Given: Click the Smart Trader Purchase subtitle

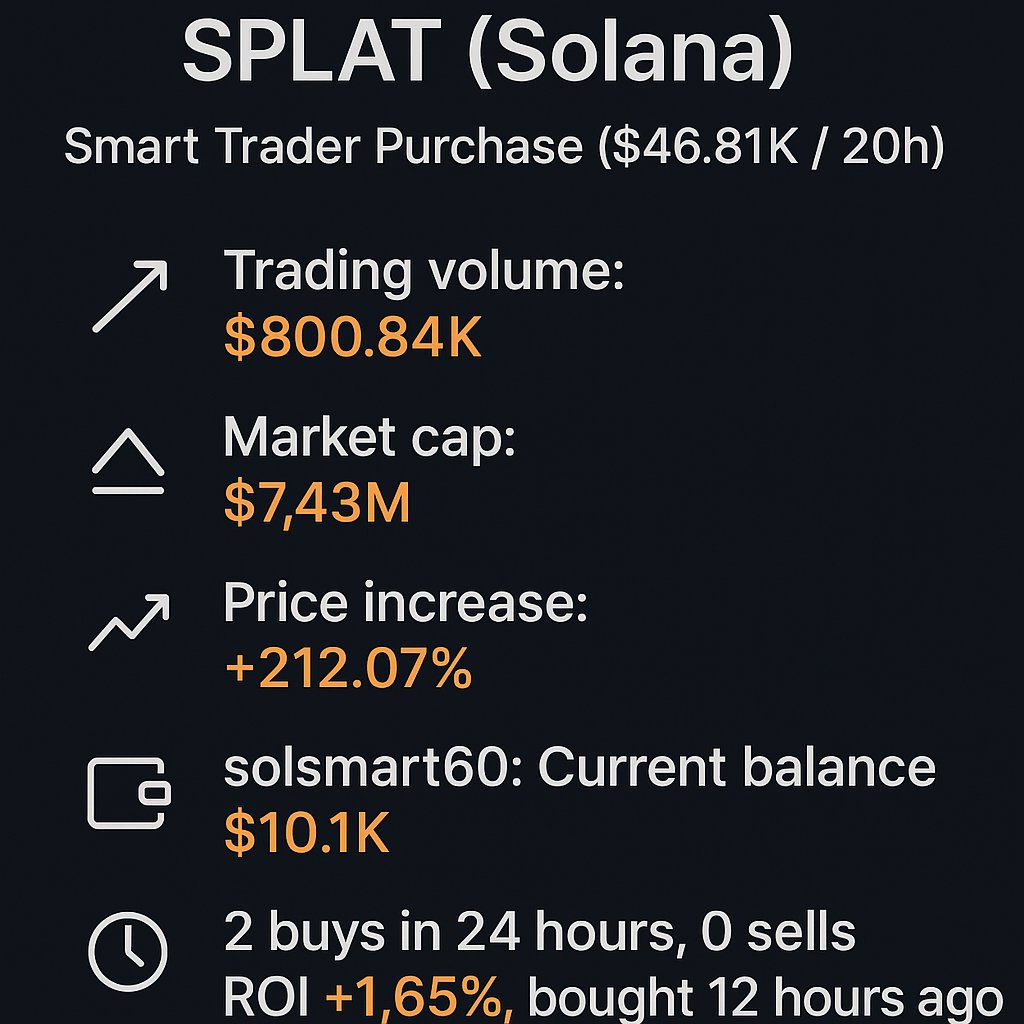Looking at the screenshot, I should click(504, 146).
